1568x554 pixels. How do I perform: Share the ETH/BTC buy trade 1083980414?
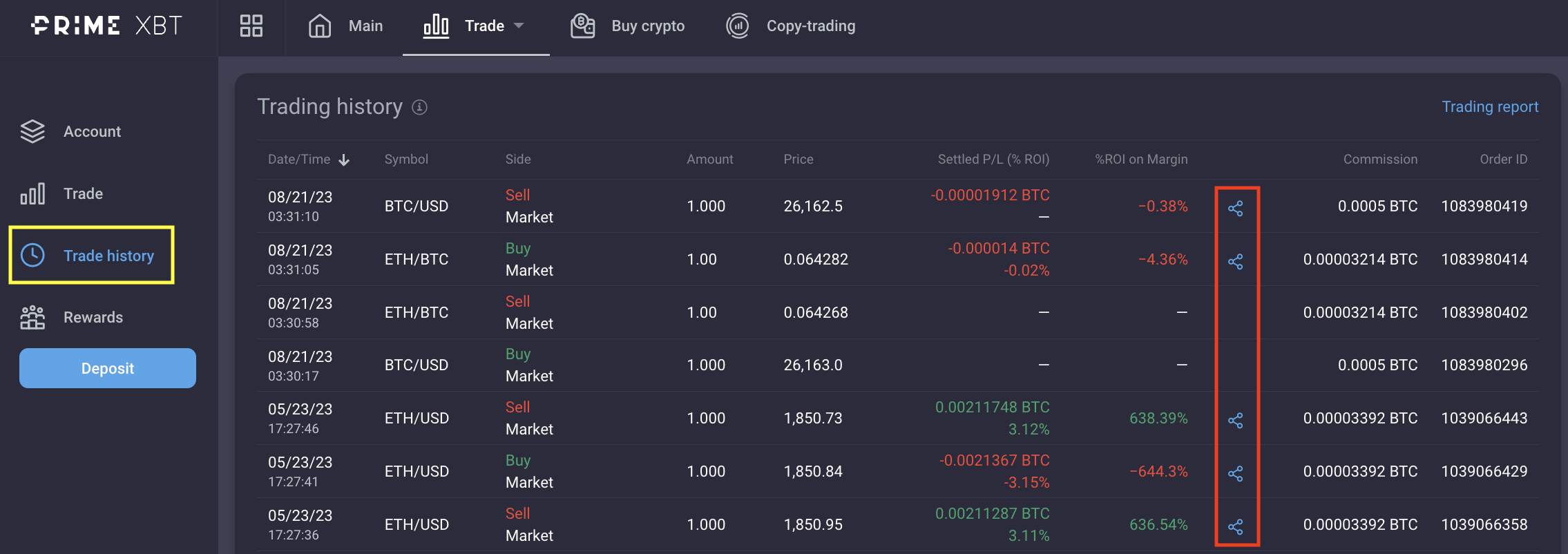click(1236, 261)
